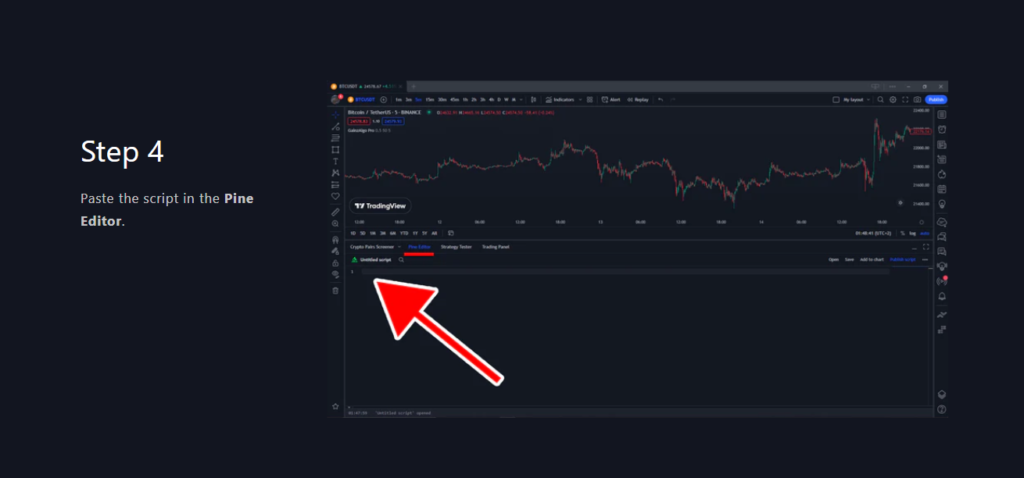Click Add to chart in Pine Editor
Image resolution: width=1024 pixels, height=478 pixels.
871,259
